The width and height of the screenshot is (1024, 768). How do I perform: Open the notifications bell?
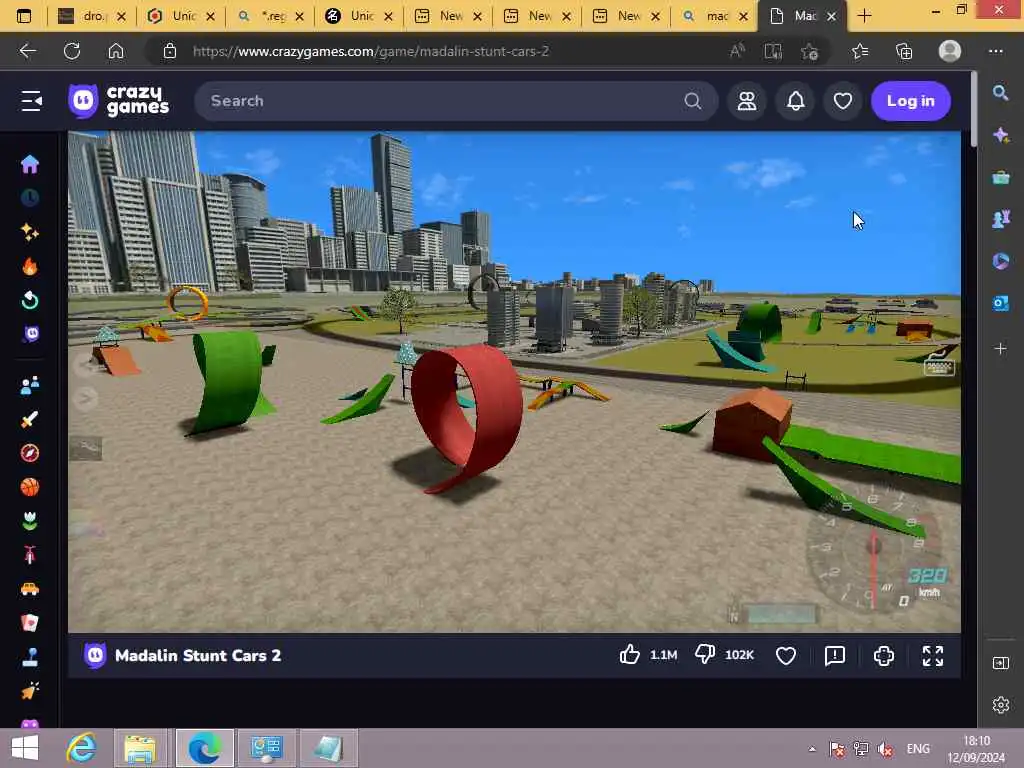point(795,101)
